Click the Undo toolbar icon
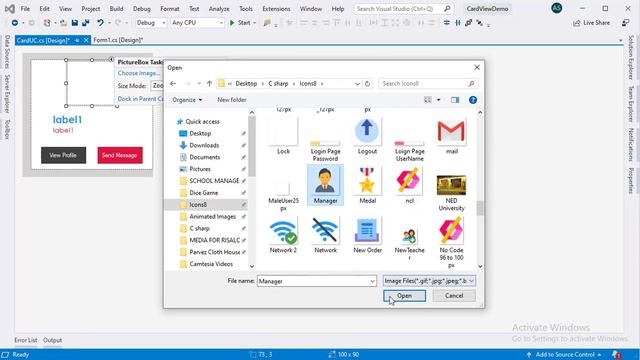This screenshot has width=640, height=360. pos(100,23)
